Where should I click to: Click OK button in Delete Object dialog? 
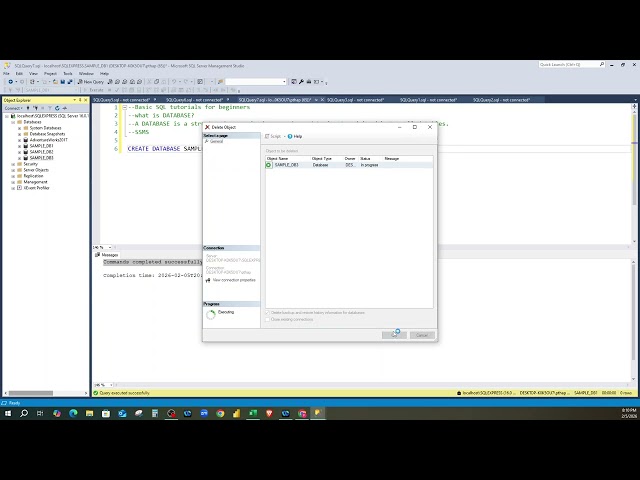[x=394, y=335]
